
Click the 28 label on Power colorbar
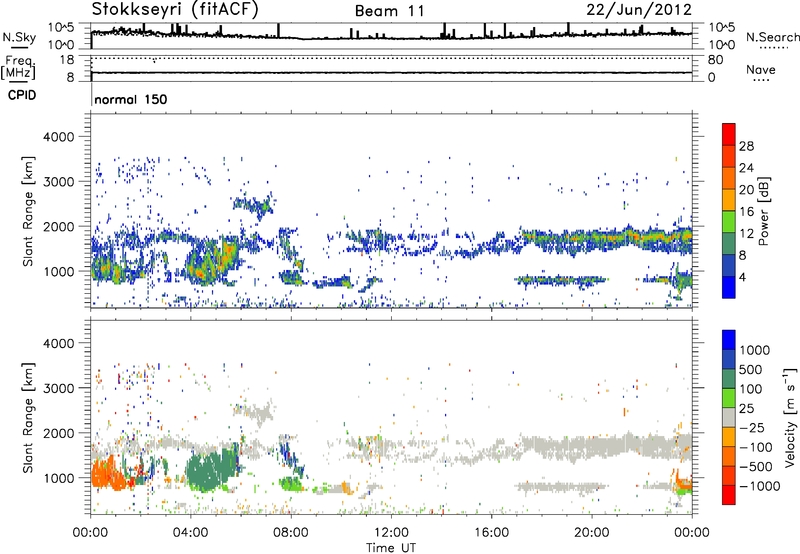[x=746, y=146]
